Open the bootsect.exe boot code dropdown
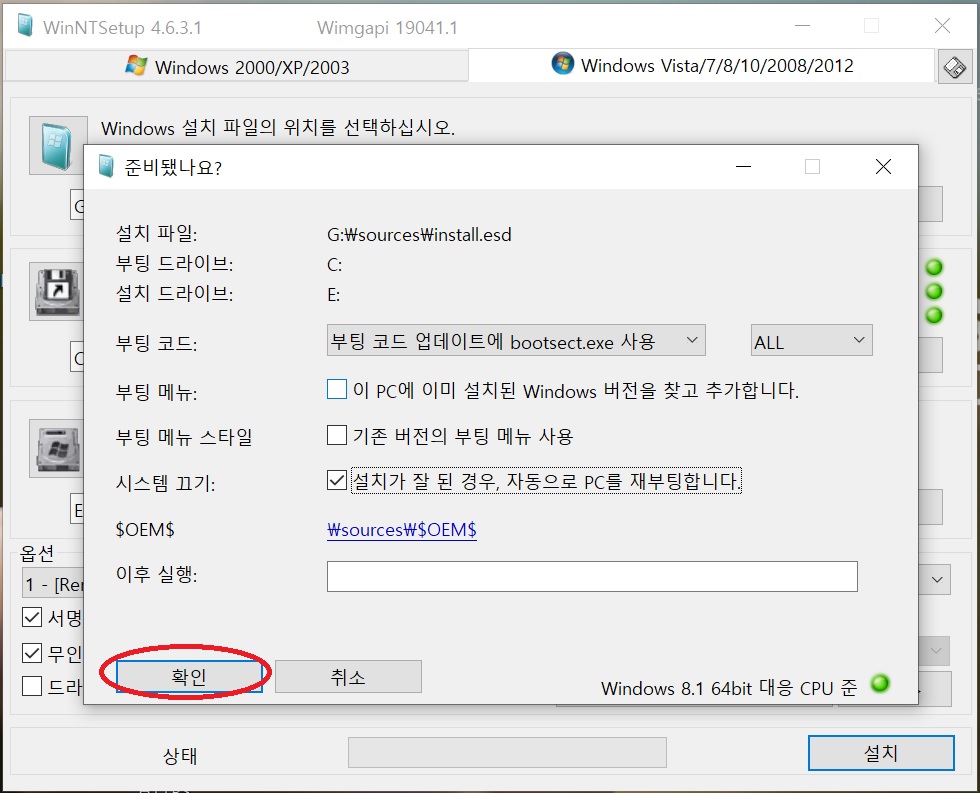This screenshot has height=793, width=980. click(x=516, y=341)
